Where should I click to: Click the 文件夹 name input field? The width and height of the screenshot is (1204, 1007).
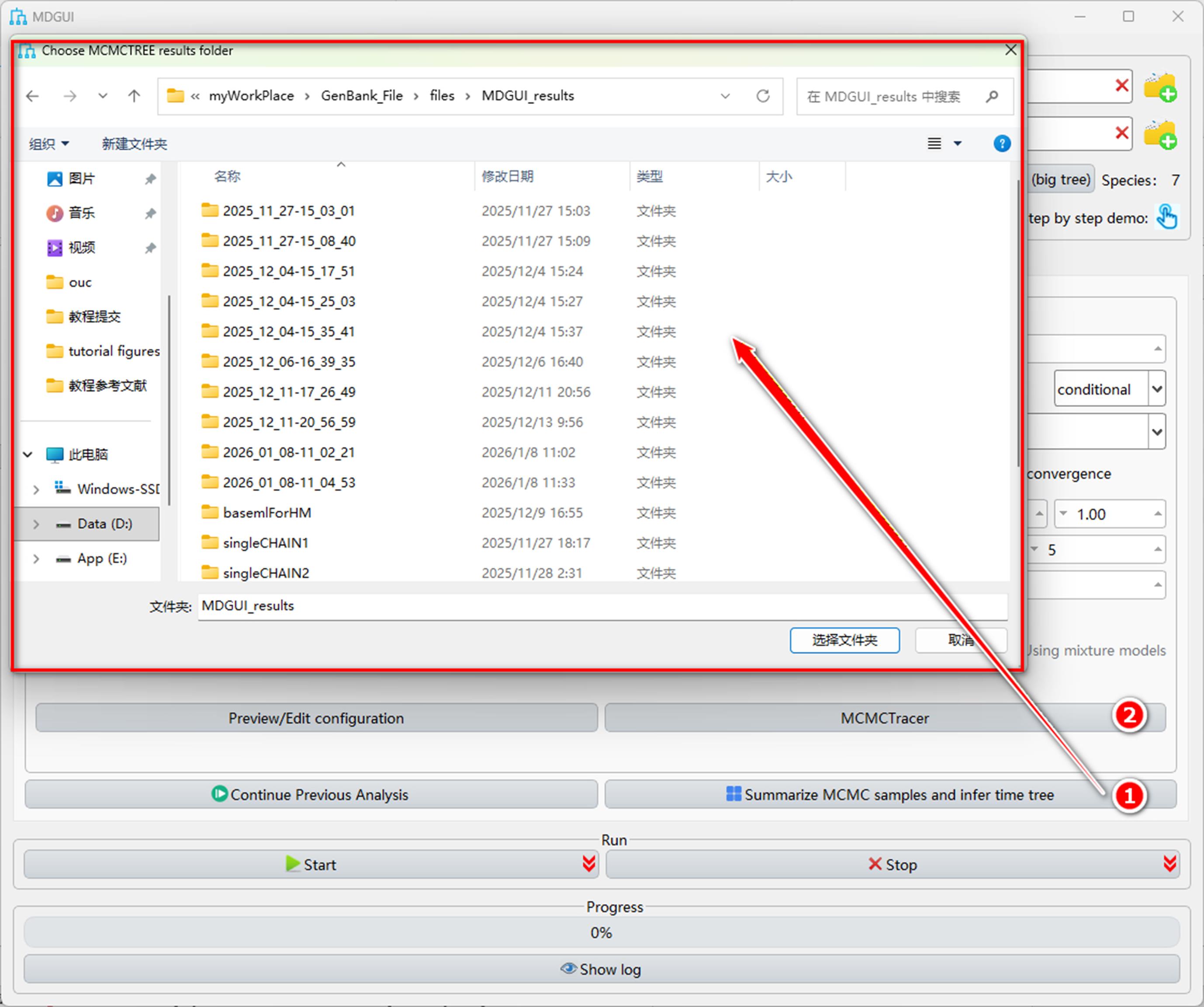click(x=602, y=606)
